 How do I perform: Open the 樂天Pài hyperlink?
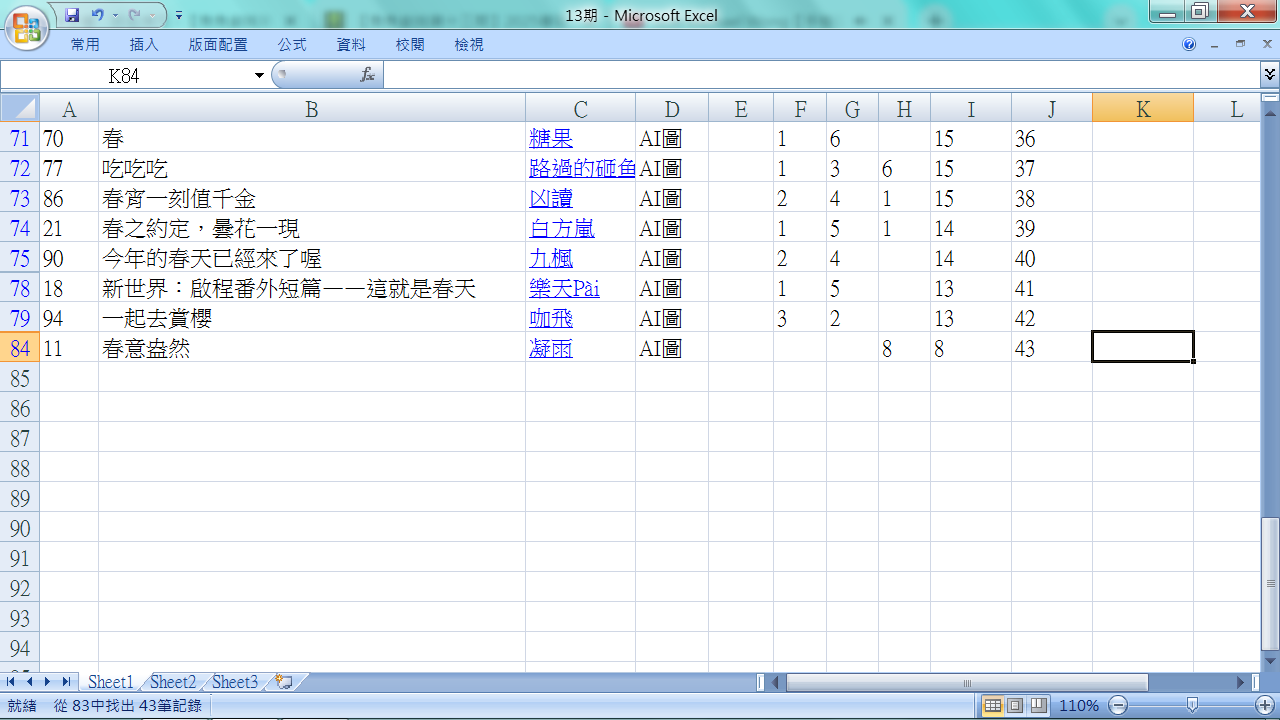point(564,289)
